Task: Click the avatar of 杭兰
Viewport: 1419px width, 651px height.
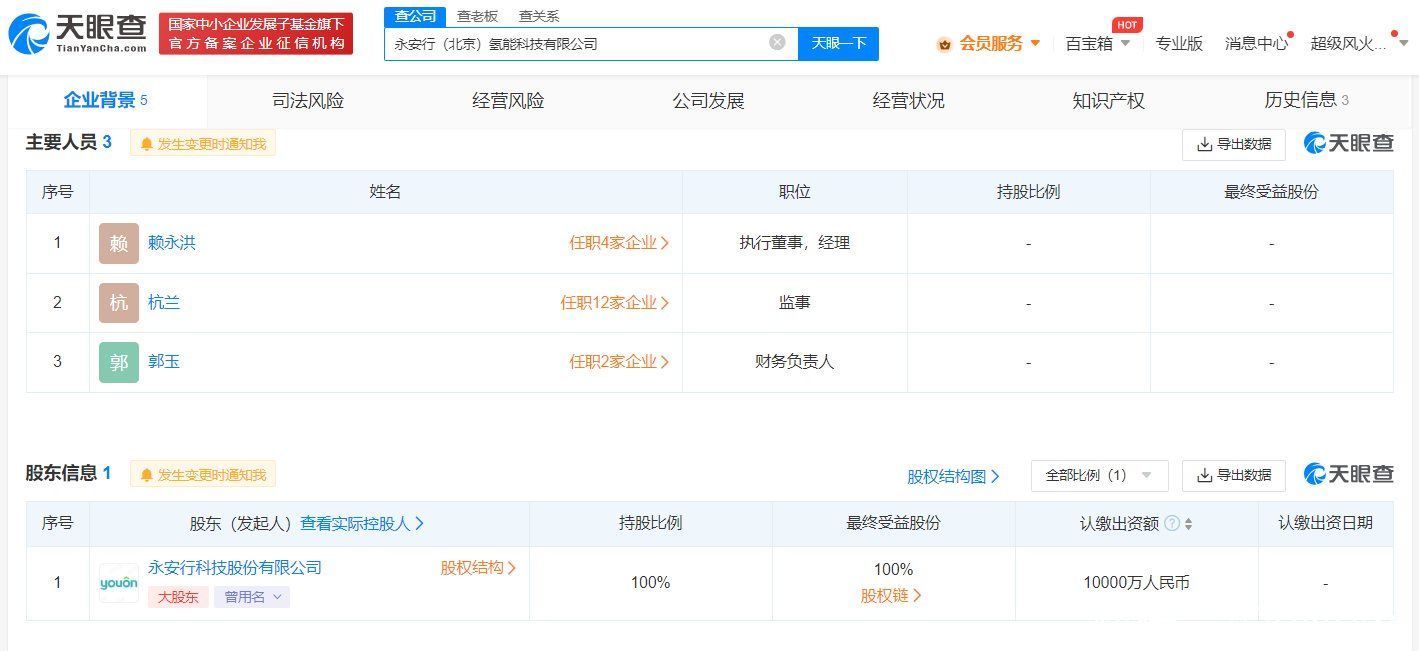Action: click(x=119, y=303)
